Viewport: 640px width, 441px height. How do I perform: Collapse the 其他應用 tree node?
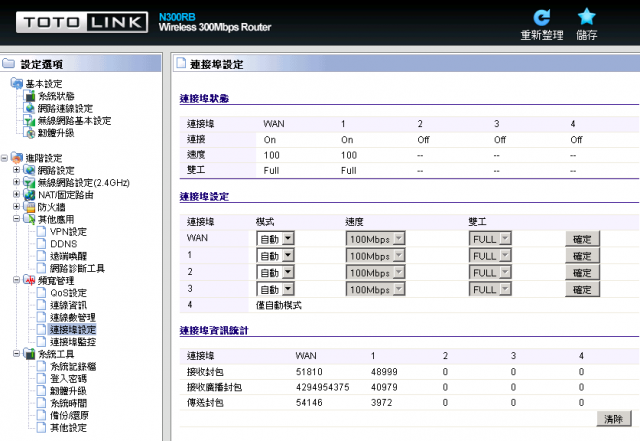[16, 219]
